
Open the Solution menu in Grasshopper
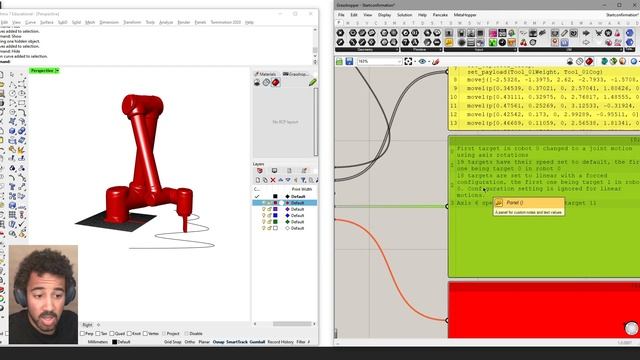pyautogui.click(x=404, y=15)
